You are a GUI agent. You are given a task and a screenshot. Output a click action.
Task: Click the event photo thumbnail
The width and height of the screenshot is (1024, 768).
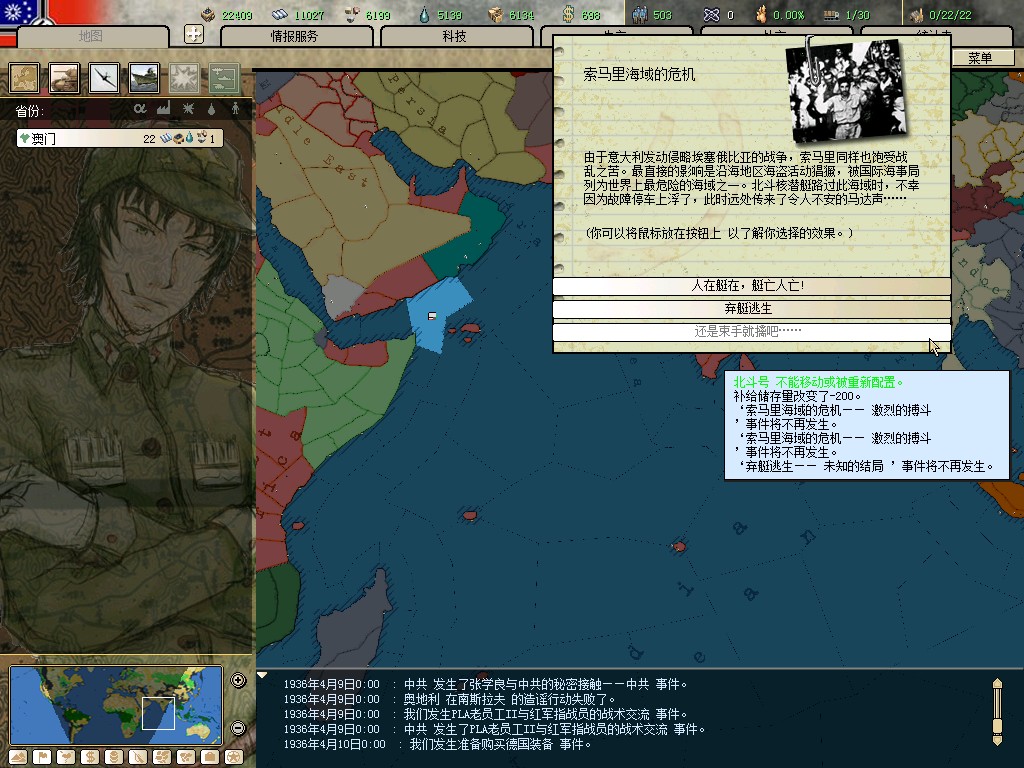tap(848, 91)
